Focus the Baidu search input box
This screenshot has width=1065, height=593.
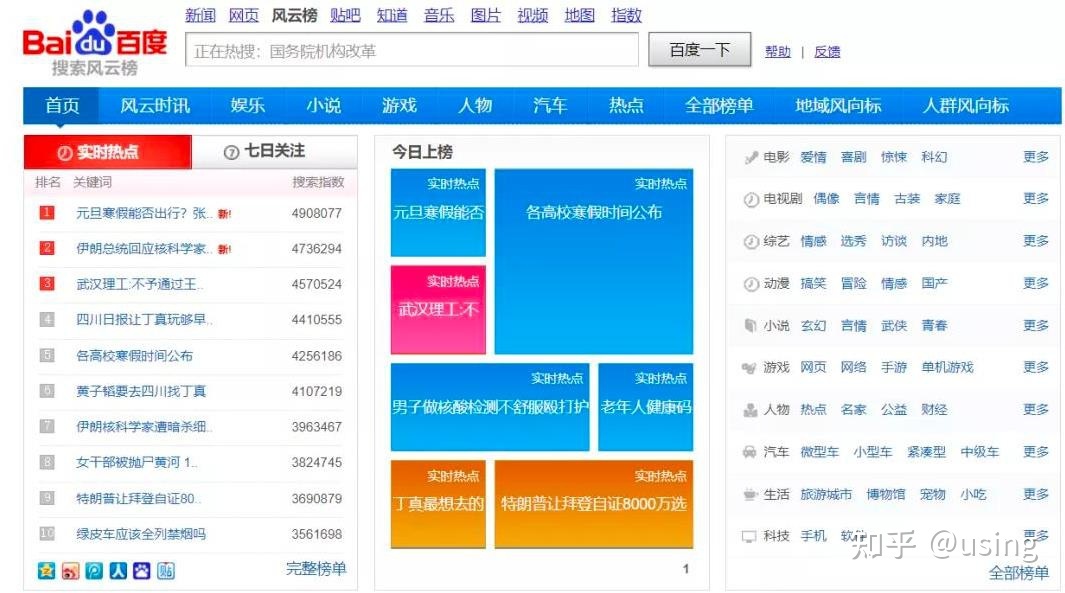click(x=412, y=50)
